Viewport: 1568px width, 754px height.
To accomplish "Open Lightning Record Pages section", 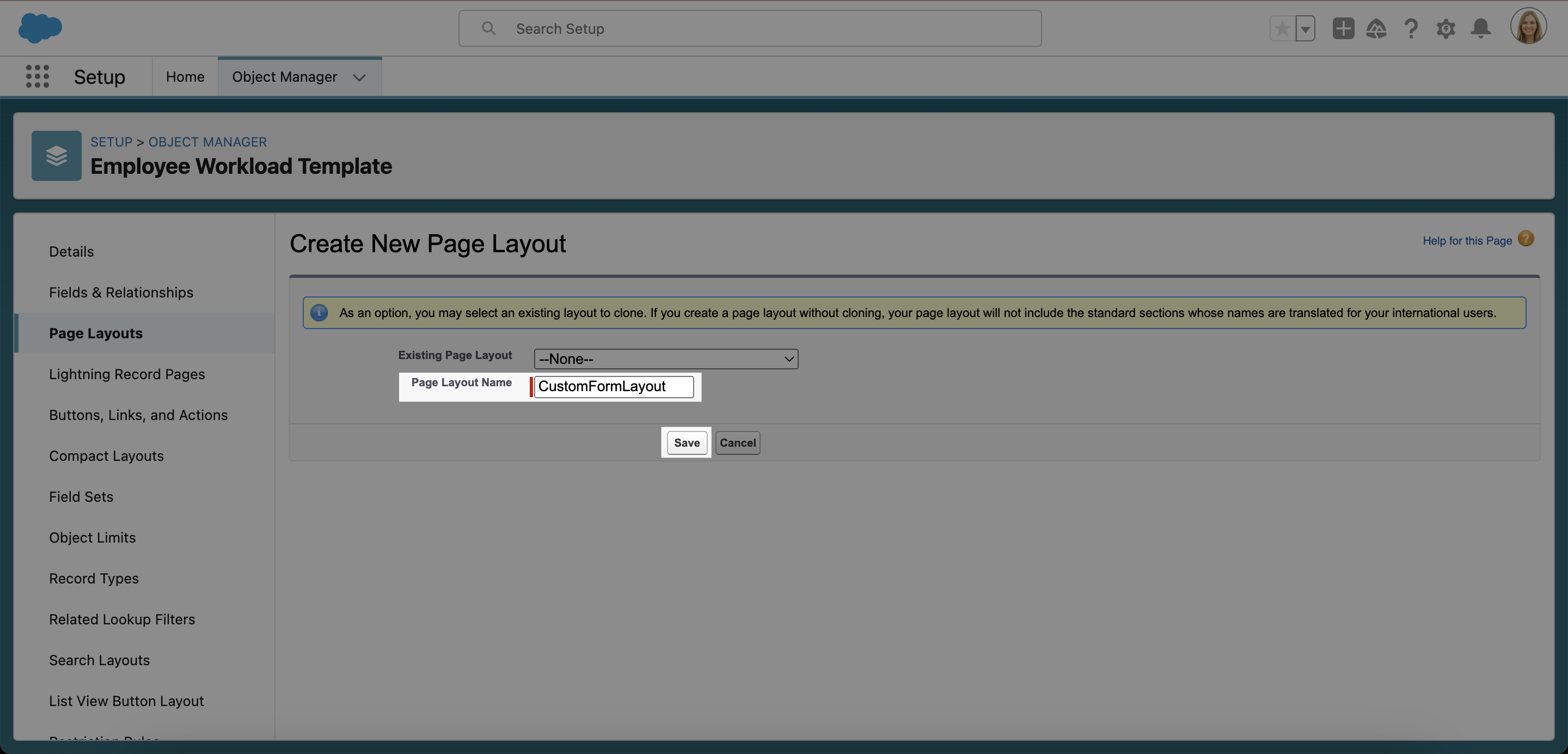I will (127, 374).
